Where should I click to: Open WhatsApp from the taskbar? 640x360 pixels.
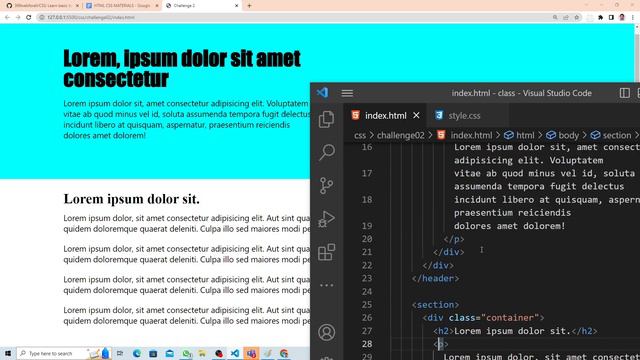[x=187, y=353]
